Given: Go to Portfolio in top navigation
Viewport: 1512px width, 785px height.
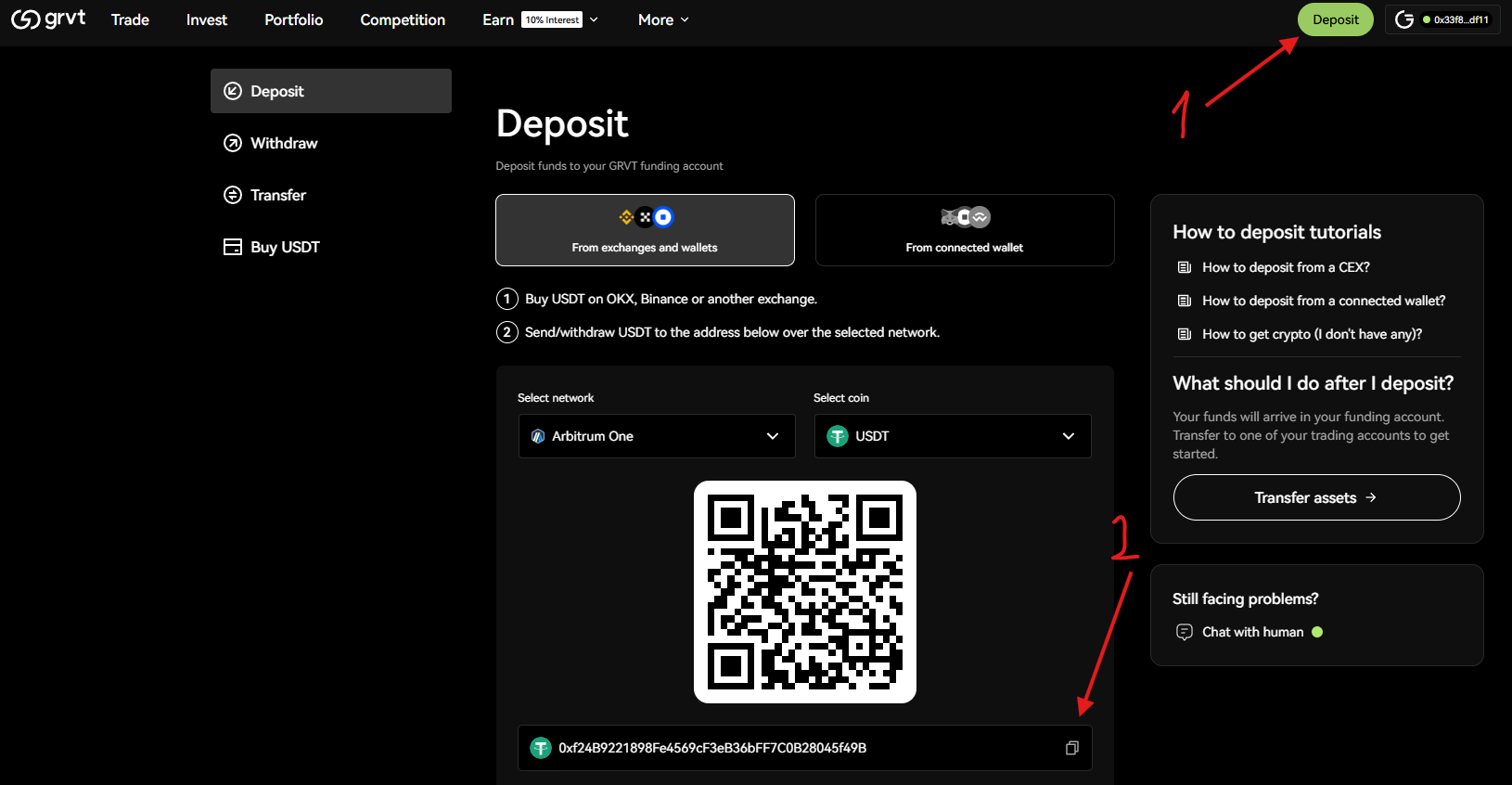Looking at the screenshot, I should point(294,19).
